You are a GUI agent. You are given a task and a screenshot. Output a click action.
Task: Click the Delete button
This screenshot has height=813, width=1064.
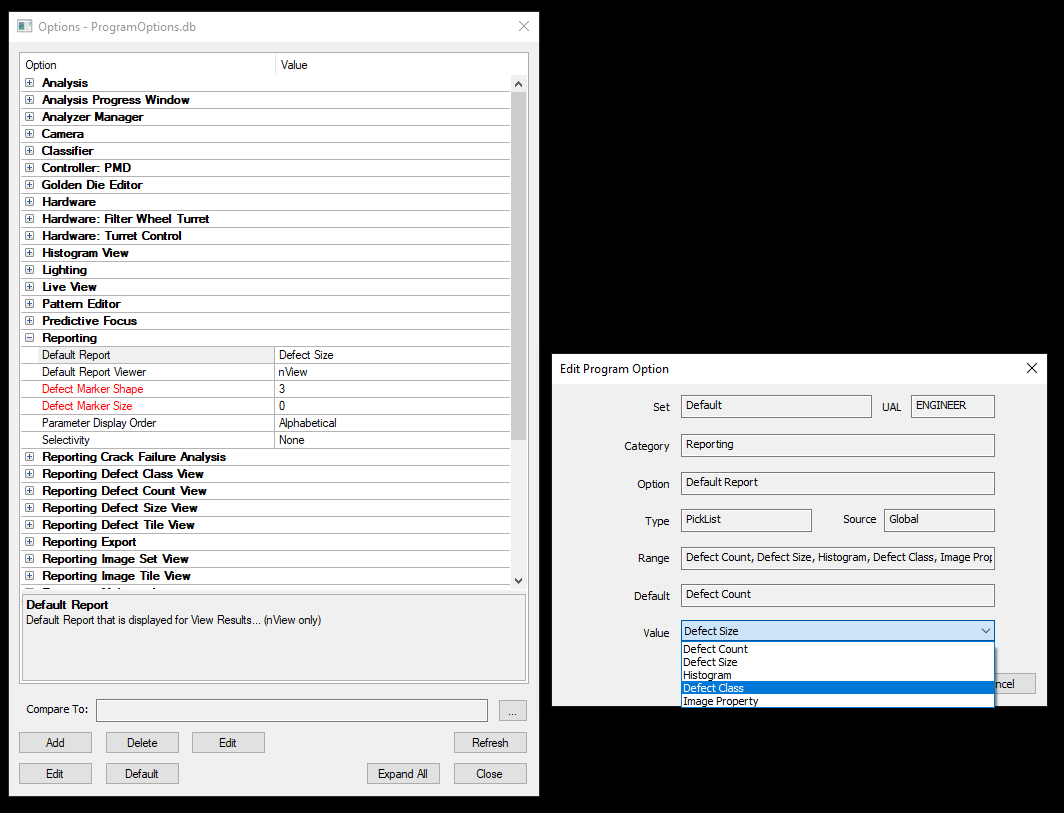pos(142,743)
